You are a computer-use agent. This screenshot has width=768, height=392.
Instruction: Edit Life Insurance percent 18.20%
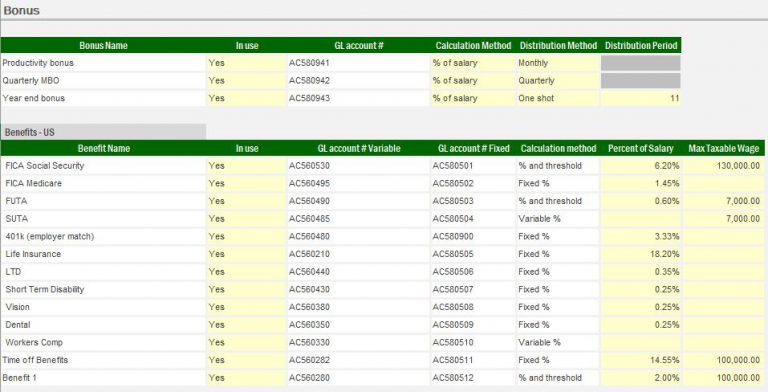click(641, 254)
